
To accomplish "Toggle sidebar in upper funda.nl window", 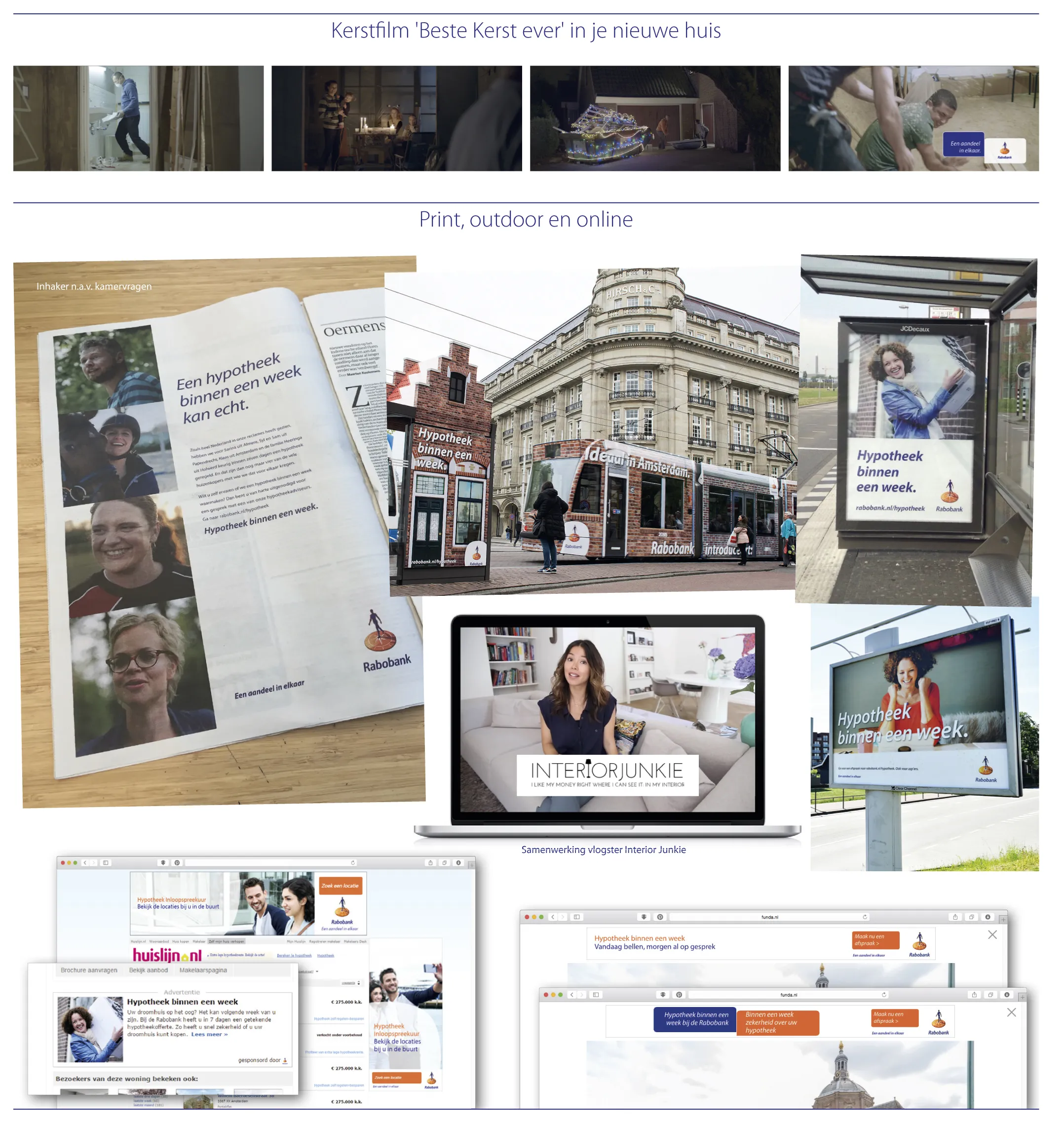I will 577,917.
